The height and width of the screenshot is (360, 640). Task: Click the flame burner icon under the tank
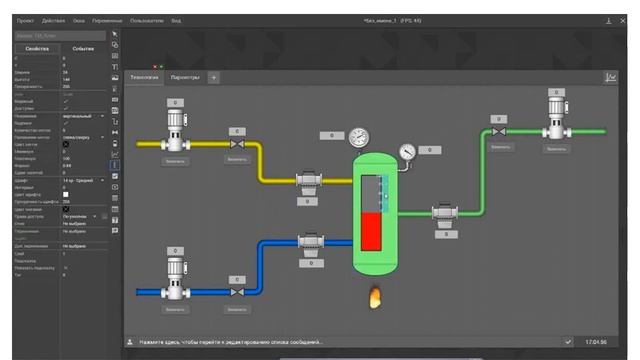click(x=375, y=297)
